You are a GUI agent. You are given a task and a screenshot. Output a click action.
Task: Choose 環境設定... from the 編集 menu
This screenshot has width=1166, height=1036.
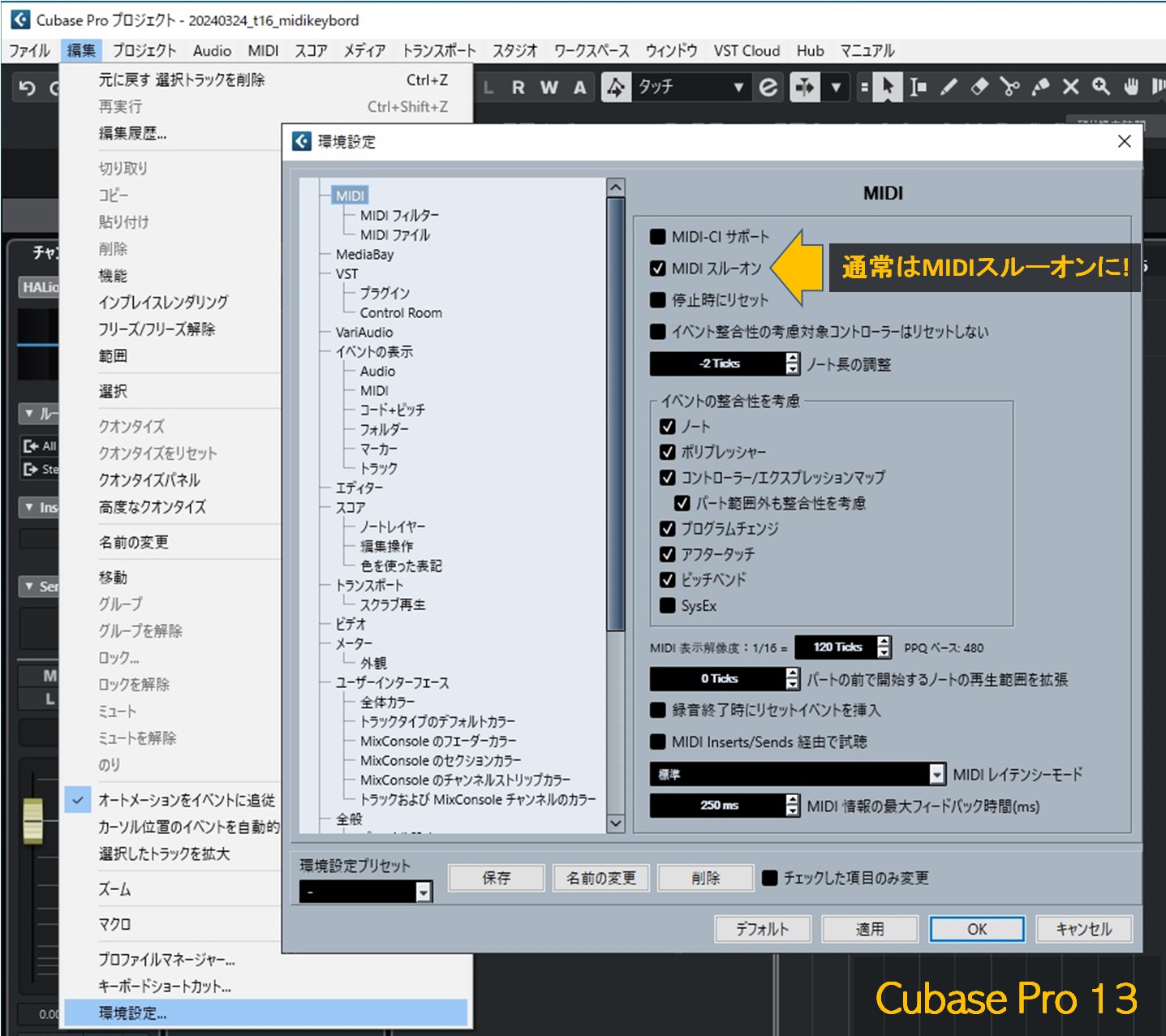click(x=266, y=1013)
